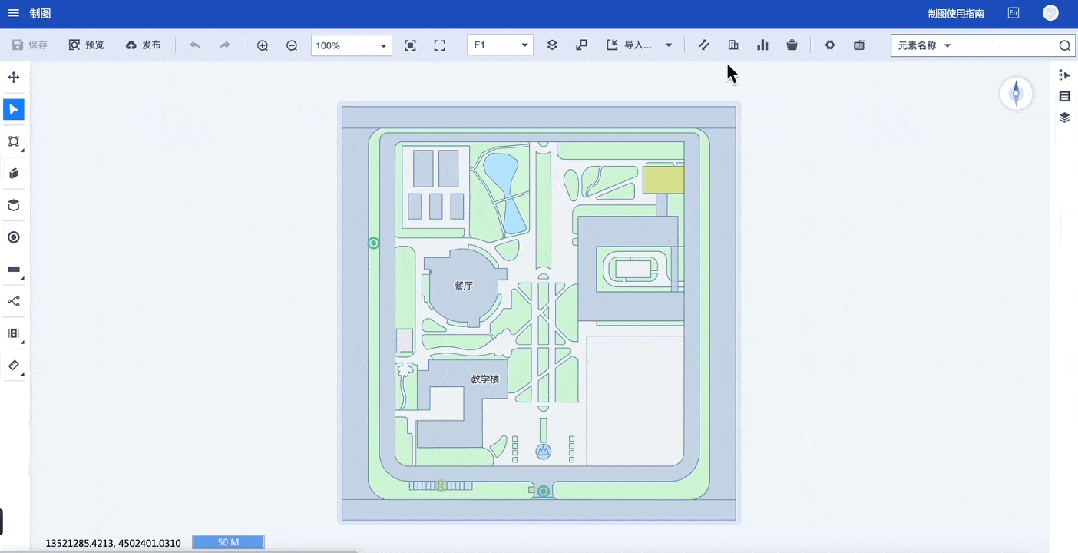1078x553 pixels.
Task: Click the 发布 publish button
Action: tap(143, 46)
